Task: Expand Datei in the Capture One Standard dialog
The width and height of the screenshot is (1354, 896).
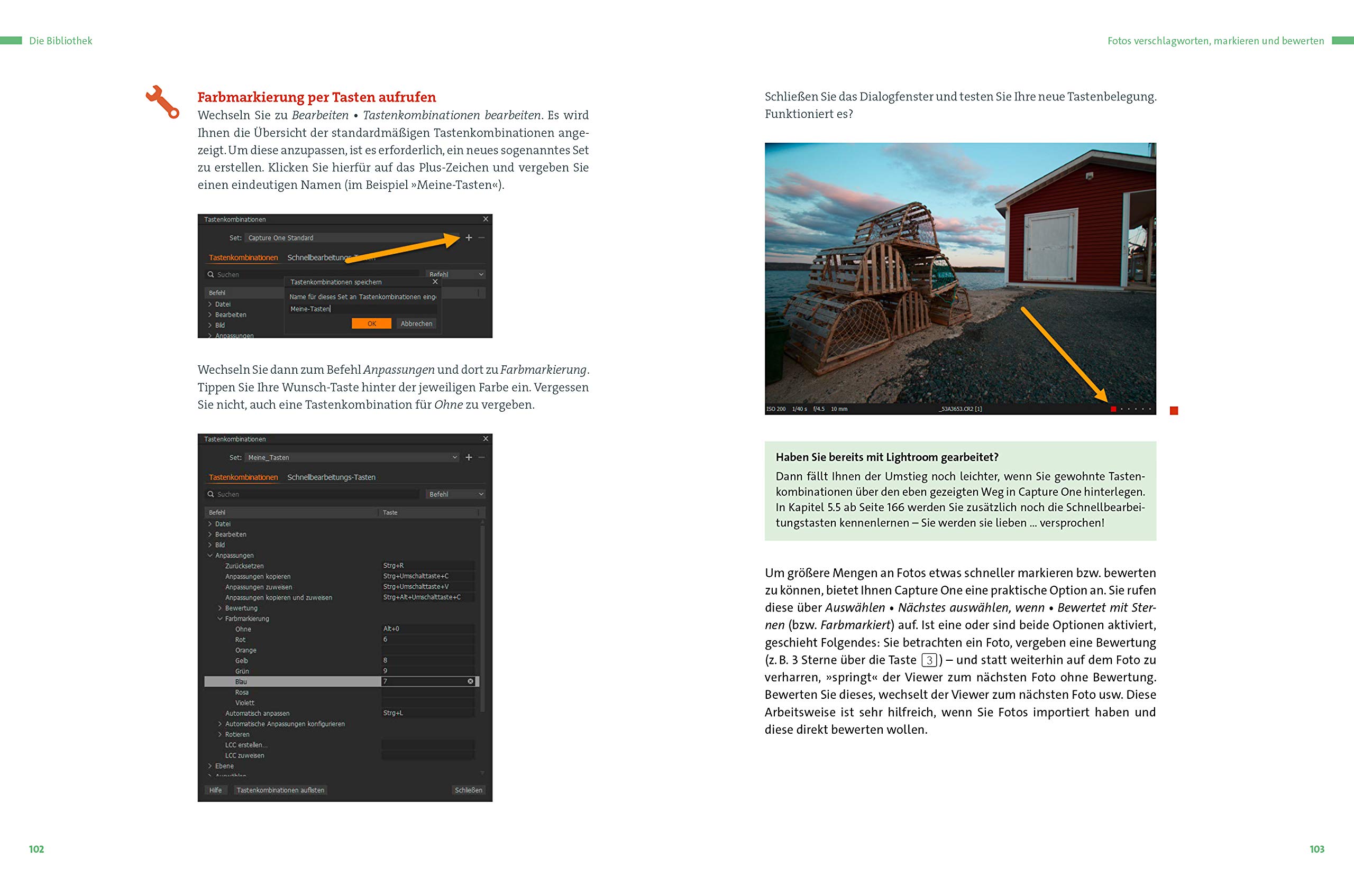Action: [210, 304]
